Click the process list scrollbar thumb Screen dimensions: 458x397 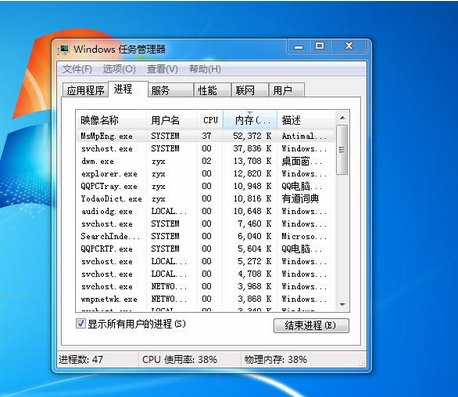(342, 150)
